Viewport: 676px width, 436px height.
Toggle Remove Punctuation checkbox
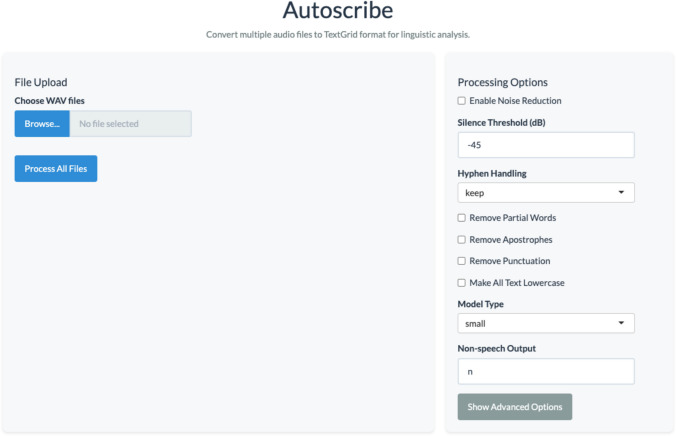pyautogui.click(x=461, y=261)
